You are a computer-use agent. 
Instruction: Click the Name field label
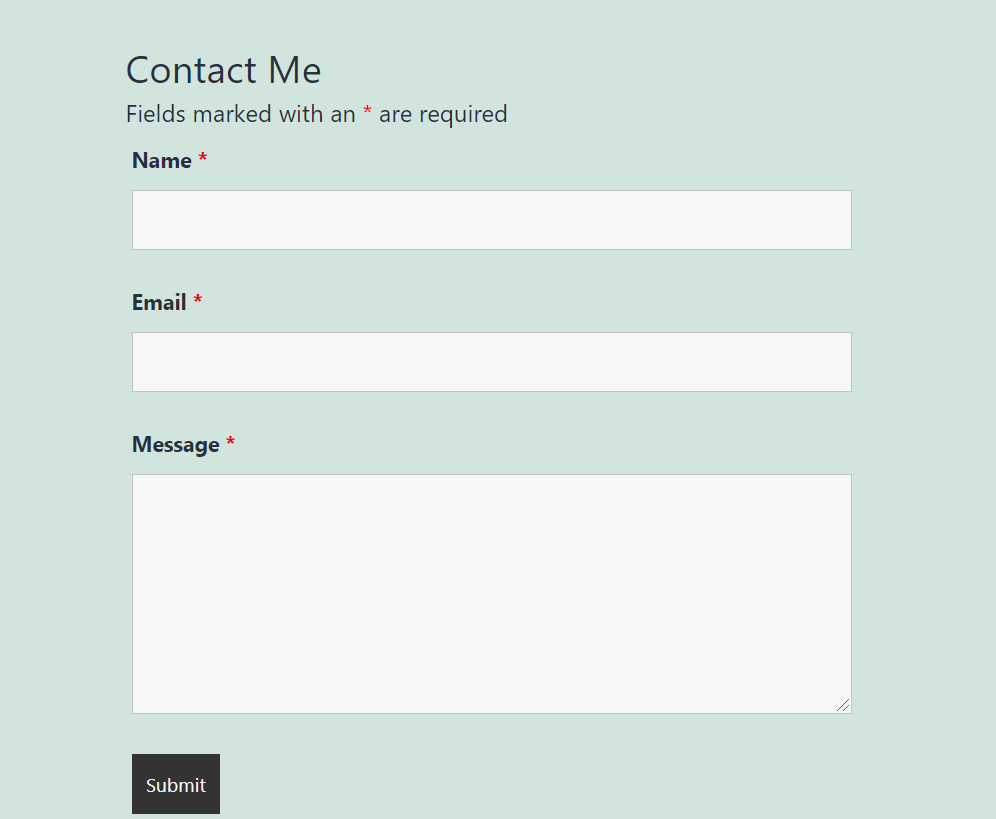point(161,161)
